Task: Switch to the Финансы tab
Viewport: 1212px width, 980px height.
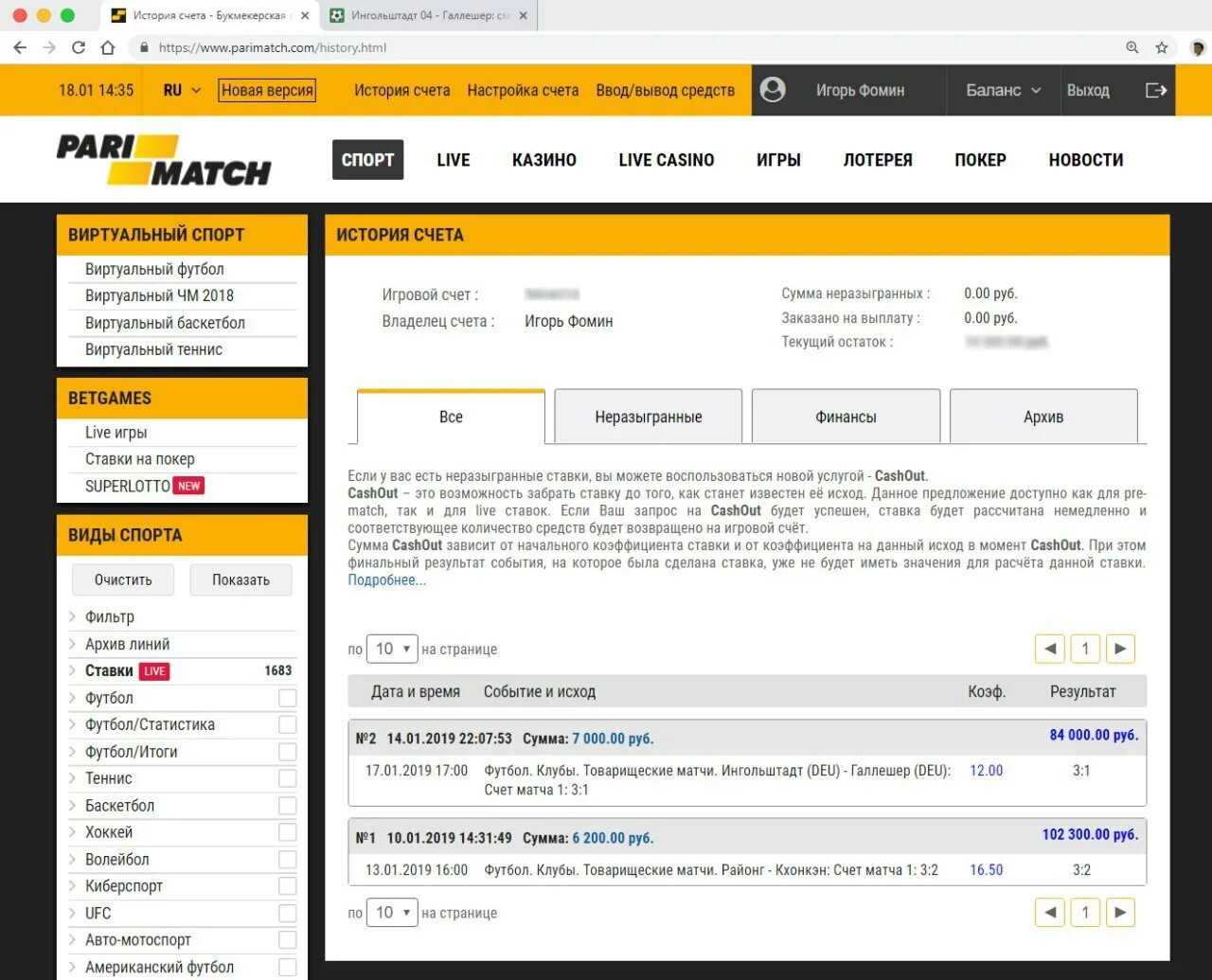Action: tap(846, 417)
